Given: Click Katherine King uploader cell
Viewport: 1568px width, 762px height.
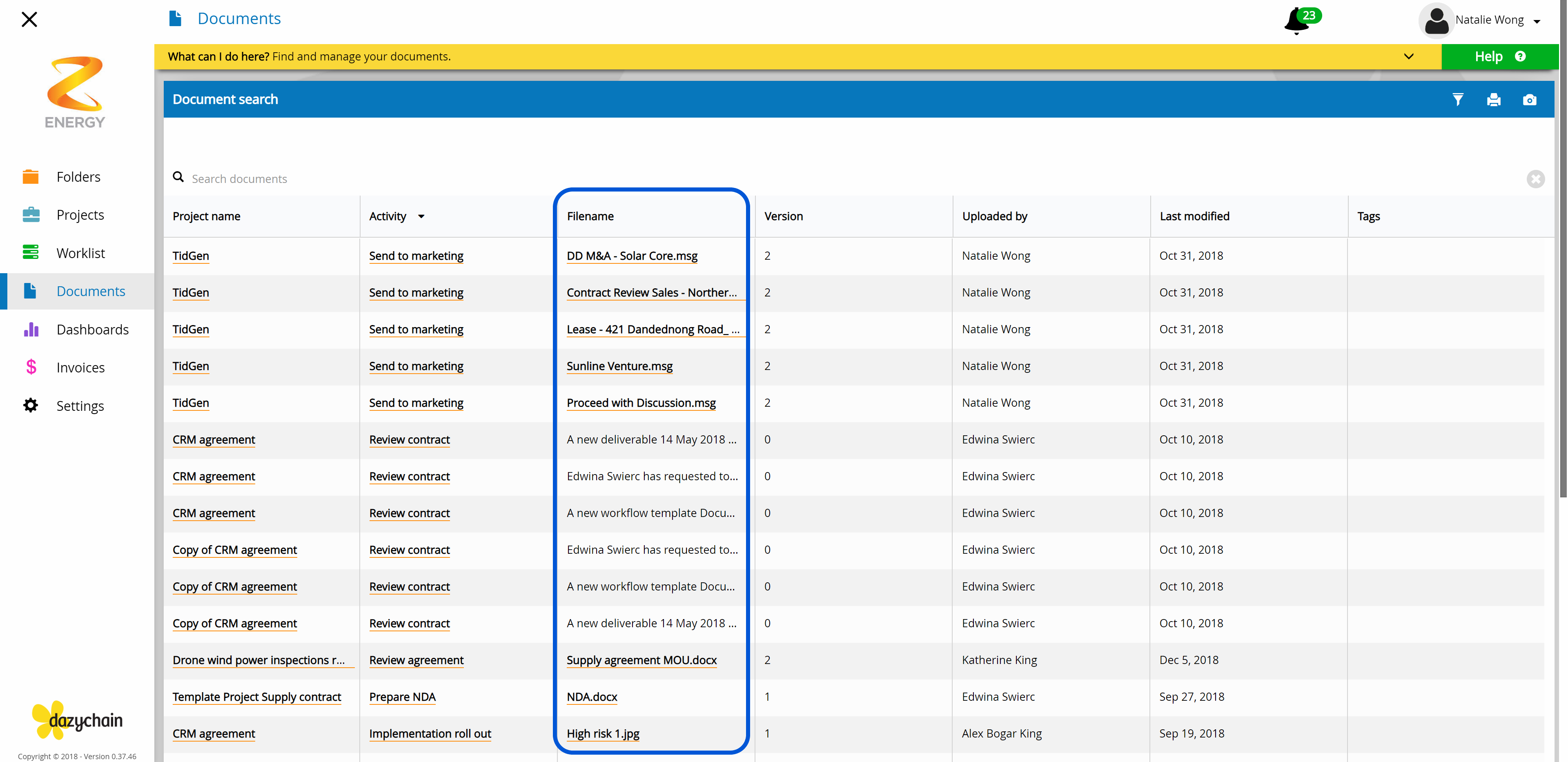Looking at the screenshot, I should pos(999,660).
